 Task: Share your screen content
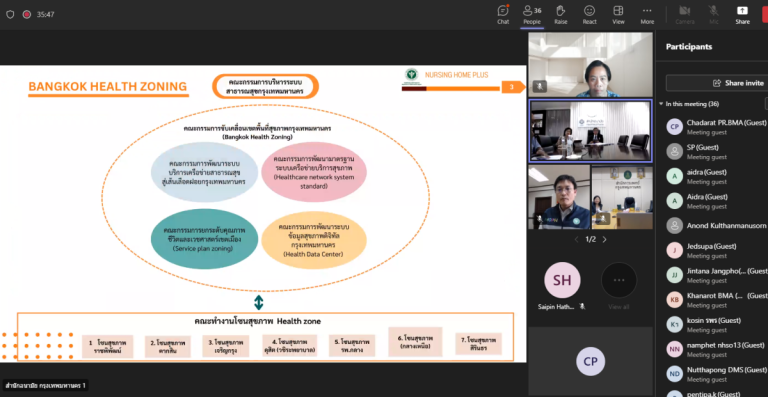(742, 15)
